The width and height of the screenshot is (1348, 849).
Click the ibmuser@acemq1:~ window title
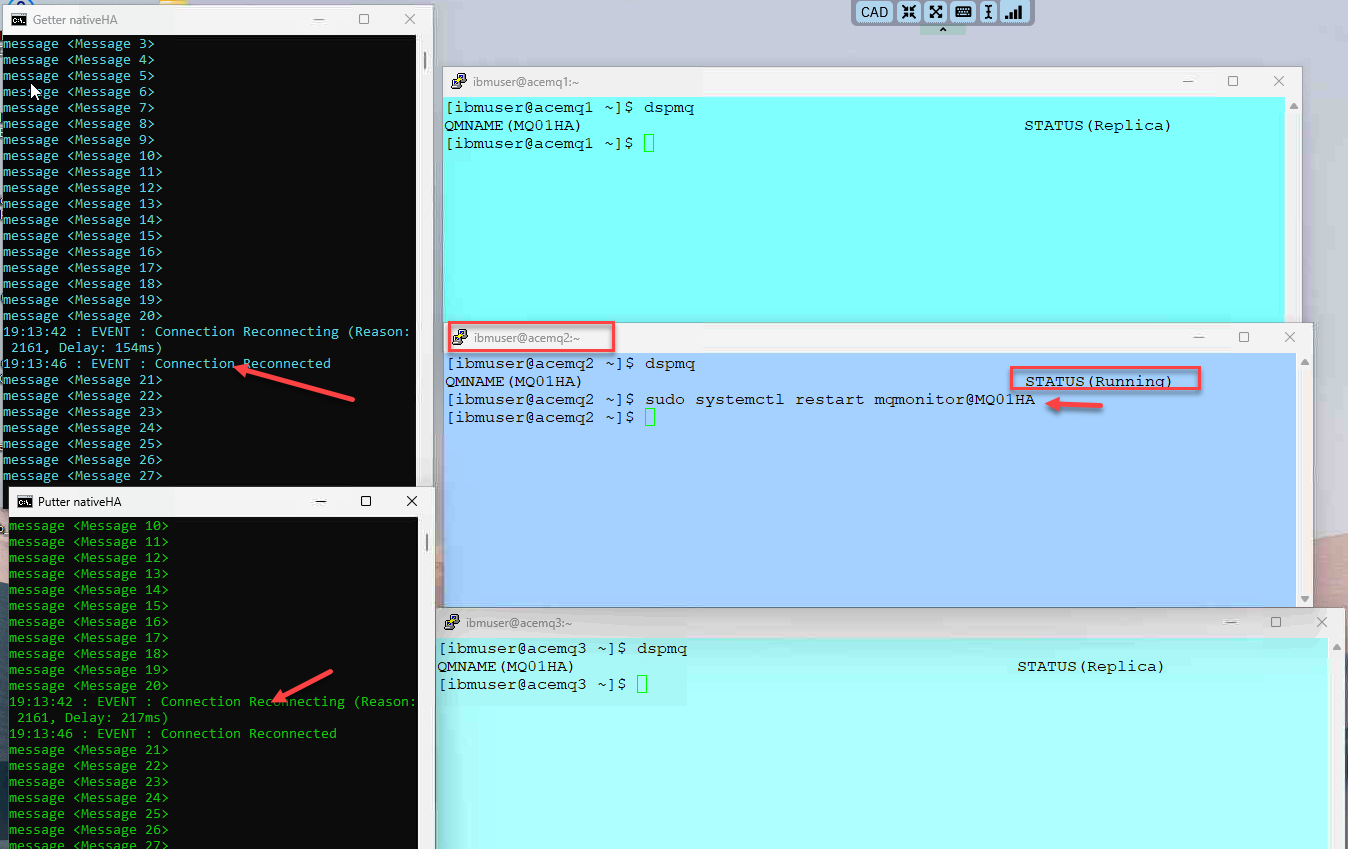(526, 82)
